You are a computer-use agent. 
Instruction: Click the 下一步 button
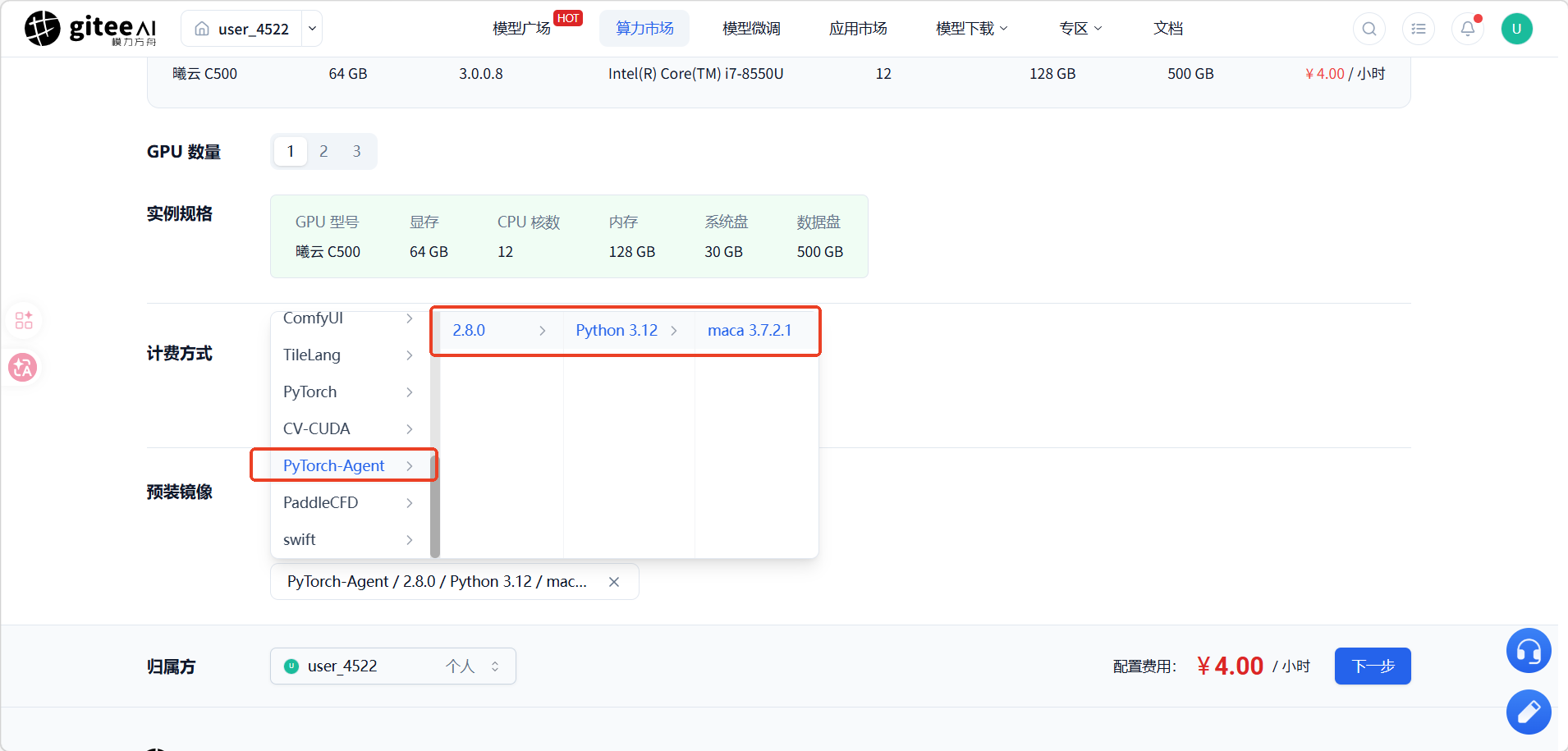click(x=1373, y=666)
